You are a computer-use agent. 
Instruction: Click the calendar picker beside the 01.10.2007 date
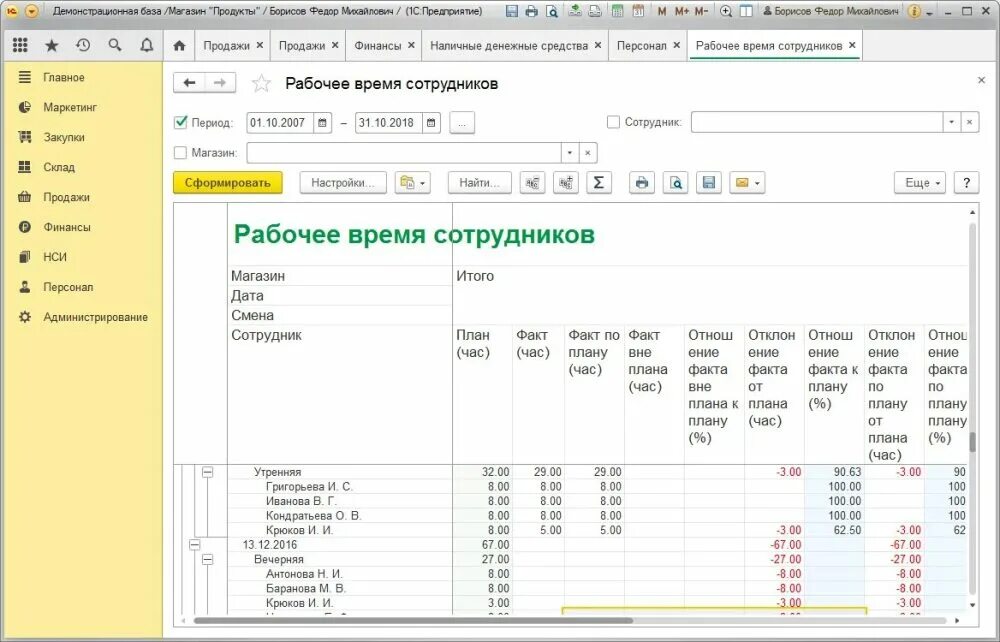[322, 121]
